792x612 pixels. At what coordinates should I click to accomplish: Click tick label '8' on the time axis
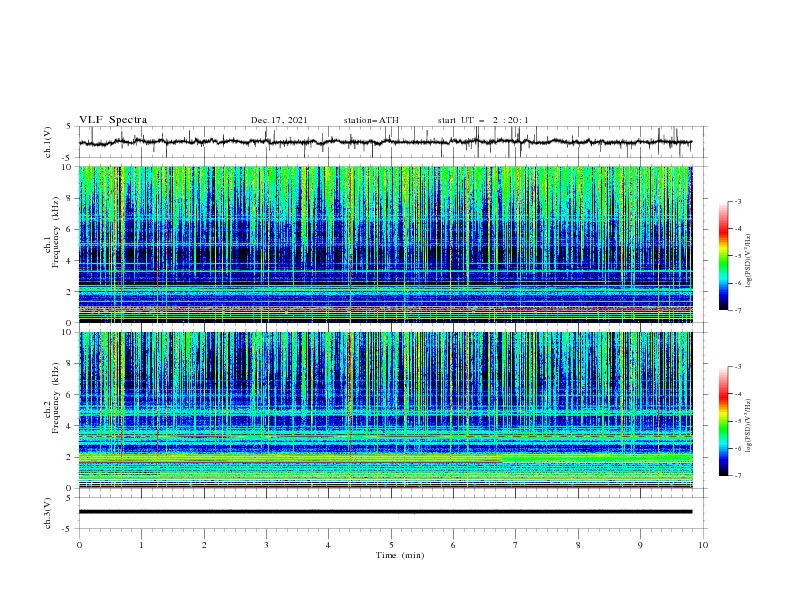(x=578, y=545)
